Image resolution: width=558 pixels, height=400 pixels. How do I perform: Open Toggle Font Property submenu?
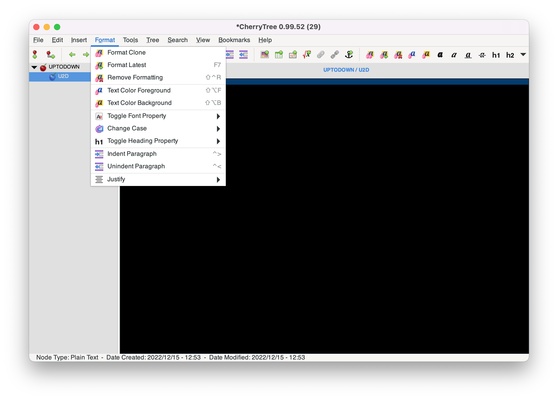158,116
